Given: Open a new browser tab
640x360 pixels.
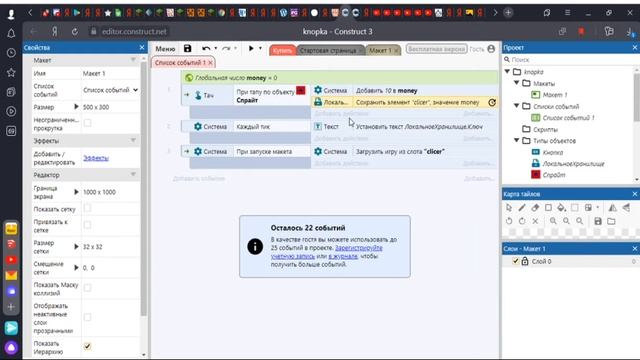Looking at the screenshot, I should [508, 13].
